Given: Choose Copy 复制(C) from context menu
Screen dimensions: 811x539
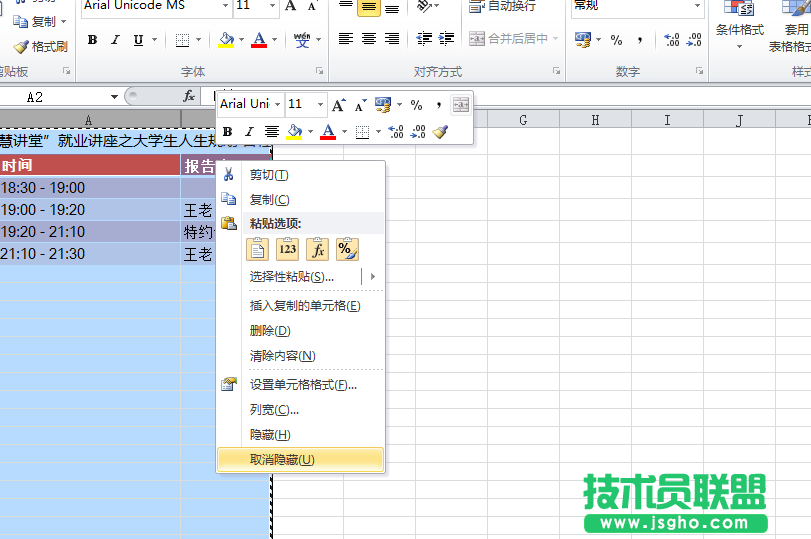Looking at the screenshot, I should [x=301, y=200].
